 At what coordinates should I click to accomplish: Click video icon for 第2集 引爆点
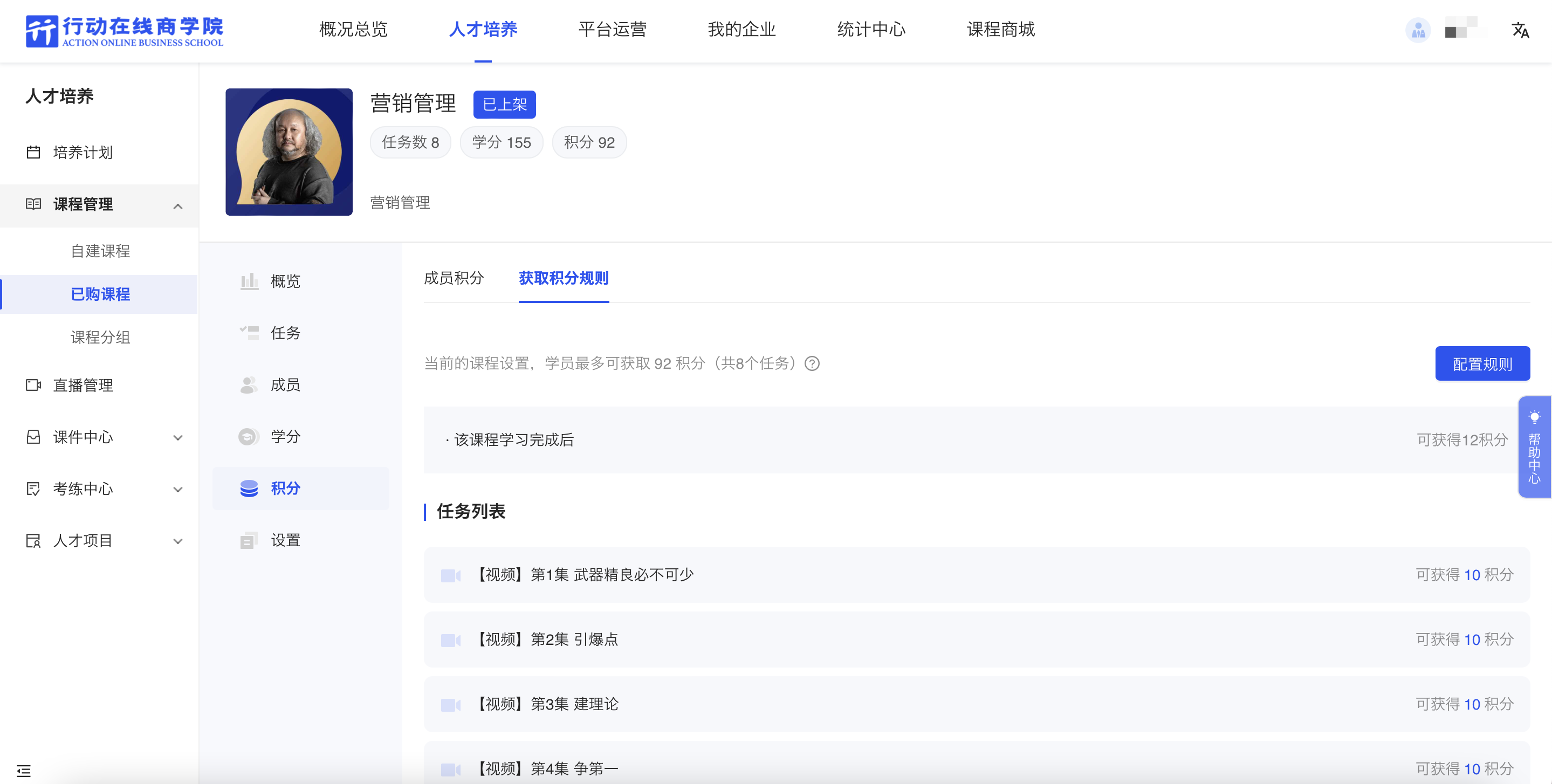(450, 639)
